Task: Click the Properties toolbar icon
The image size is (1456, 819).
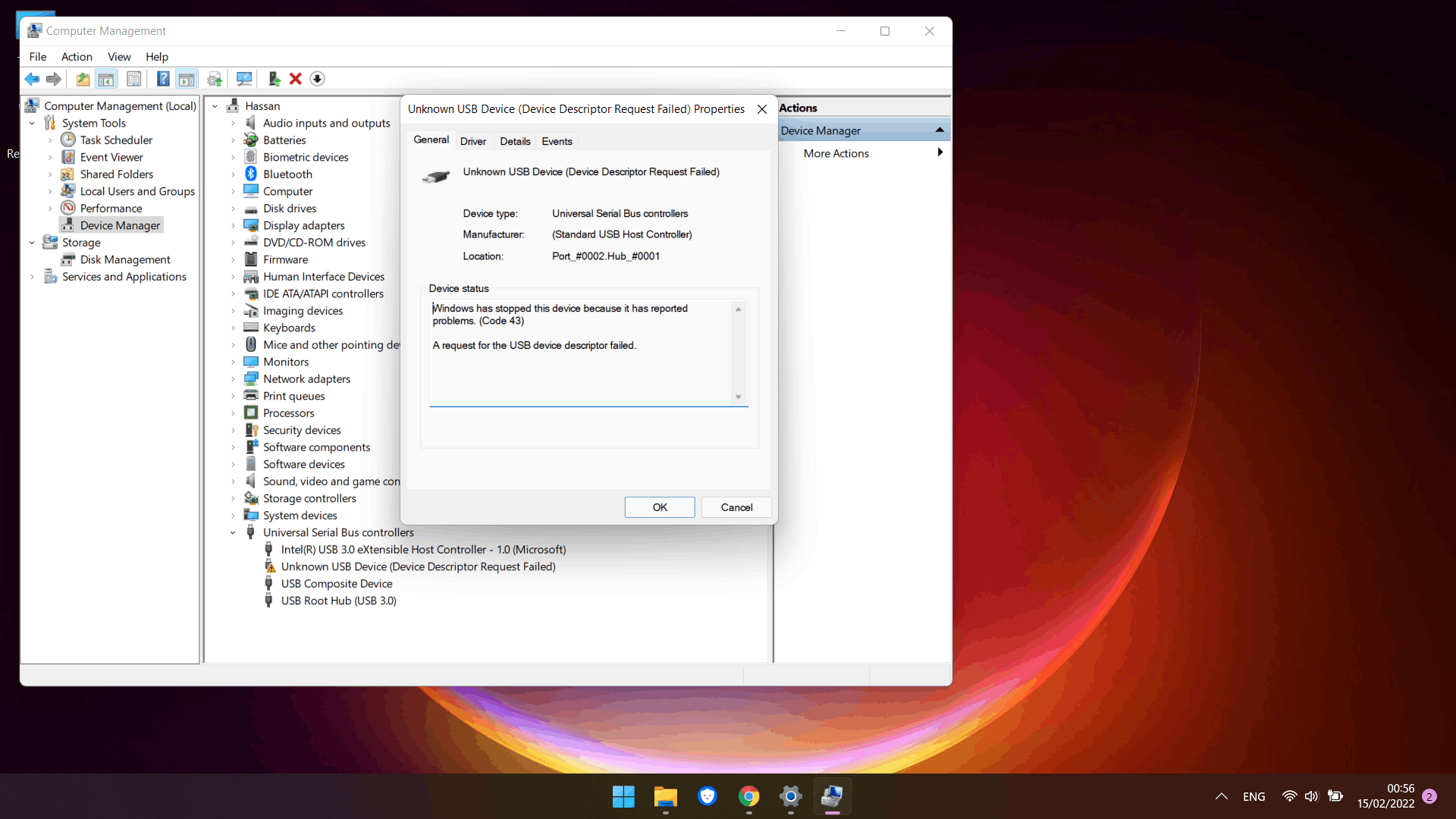Action: click(x=133, y=79)
